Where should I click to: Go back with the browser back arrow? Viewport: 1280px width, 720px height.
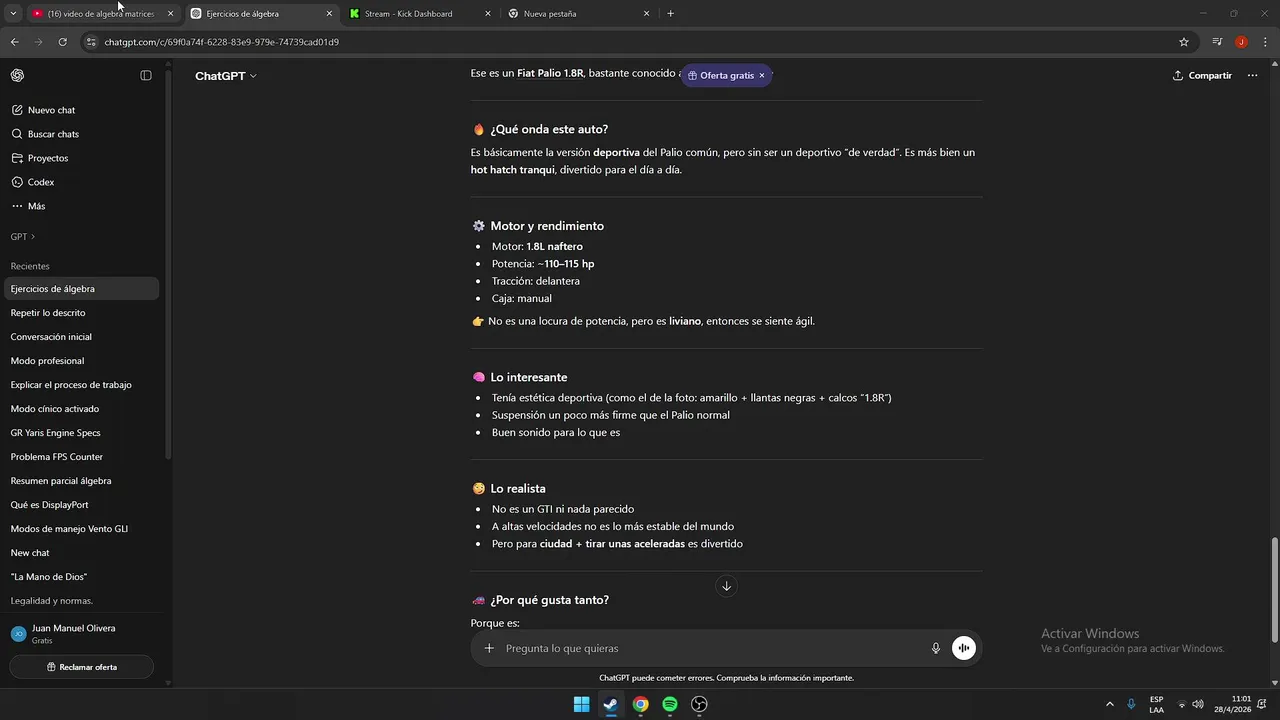coord(14,42)
